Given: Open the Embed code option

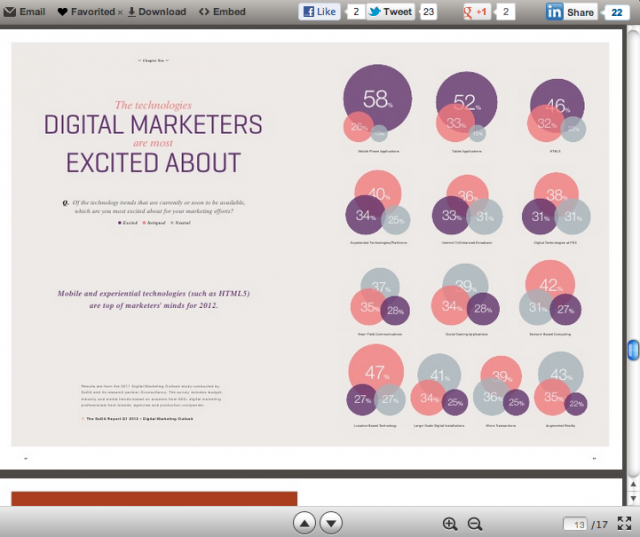Looking at the screenshot, I should tap(221, 12).
